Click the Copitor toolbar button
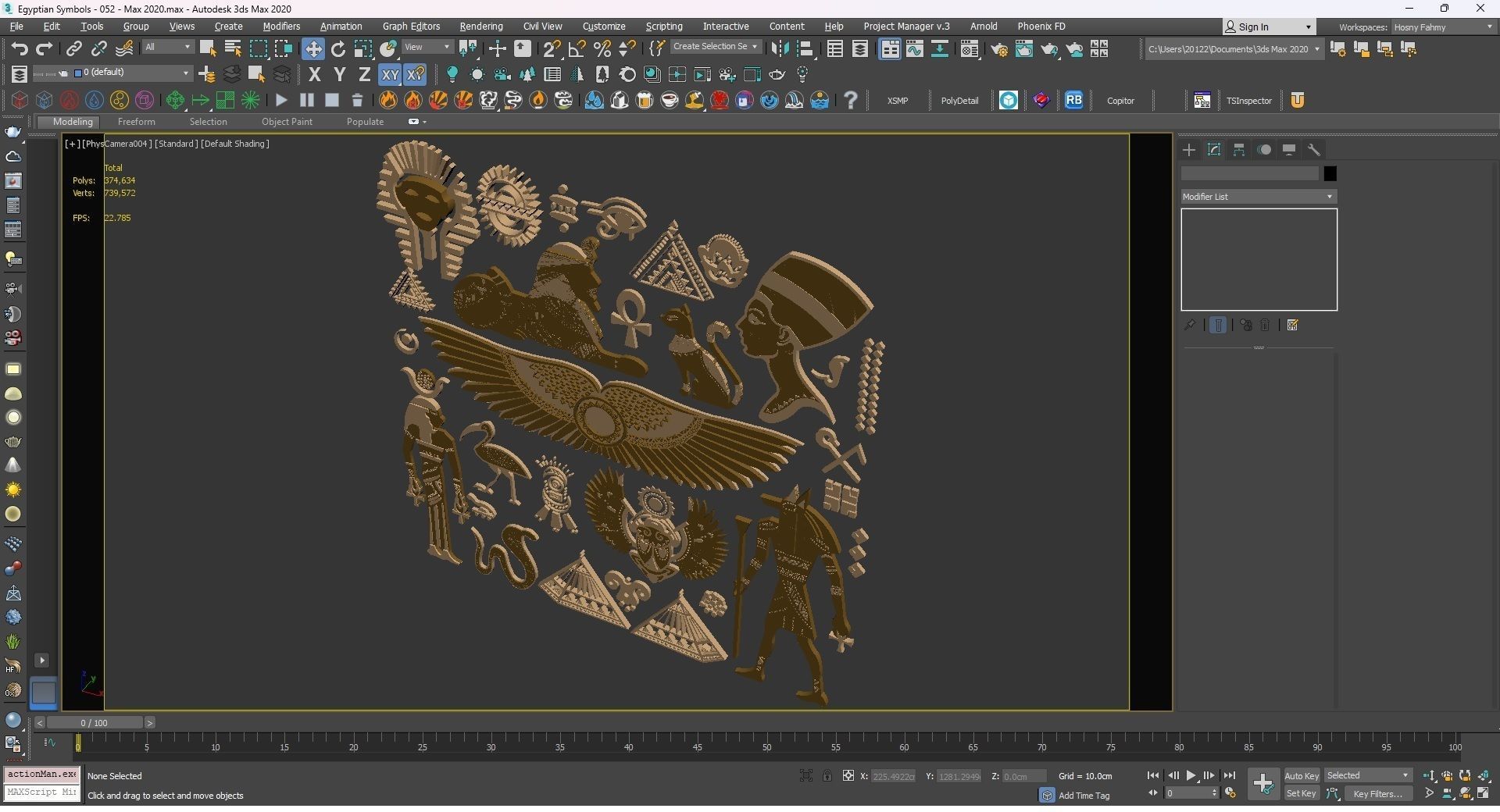 [1120, 101]
